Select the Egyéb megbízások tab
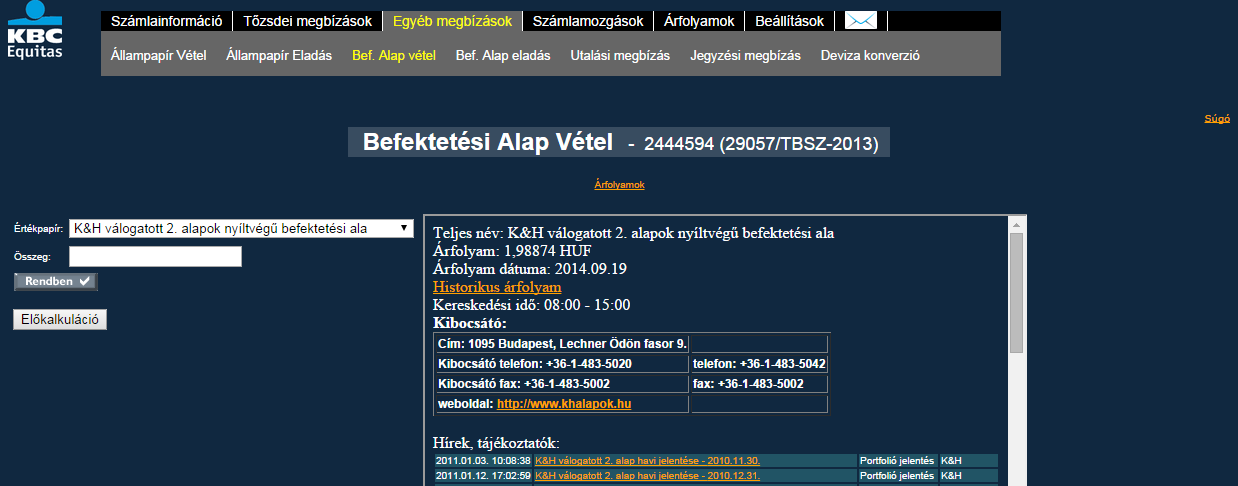The image size is (1238, 486). point(452,21)
